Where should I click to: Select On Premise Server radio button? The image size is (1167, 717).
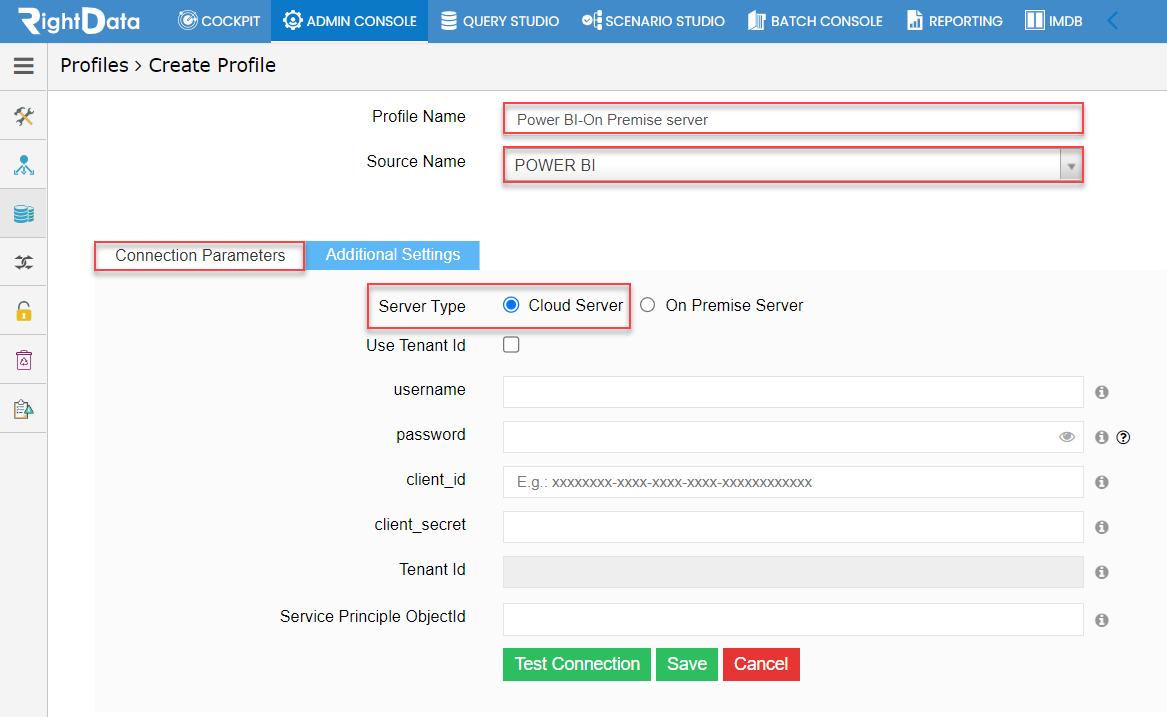point(648,305)
